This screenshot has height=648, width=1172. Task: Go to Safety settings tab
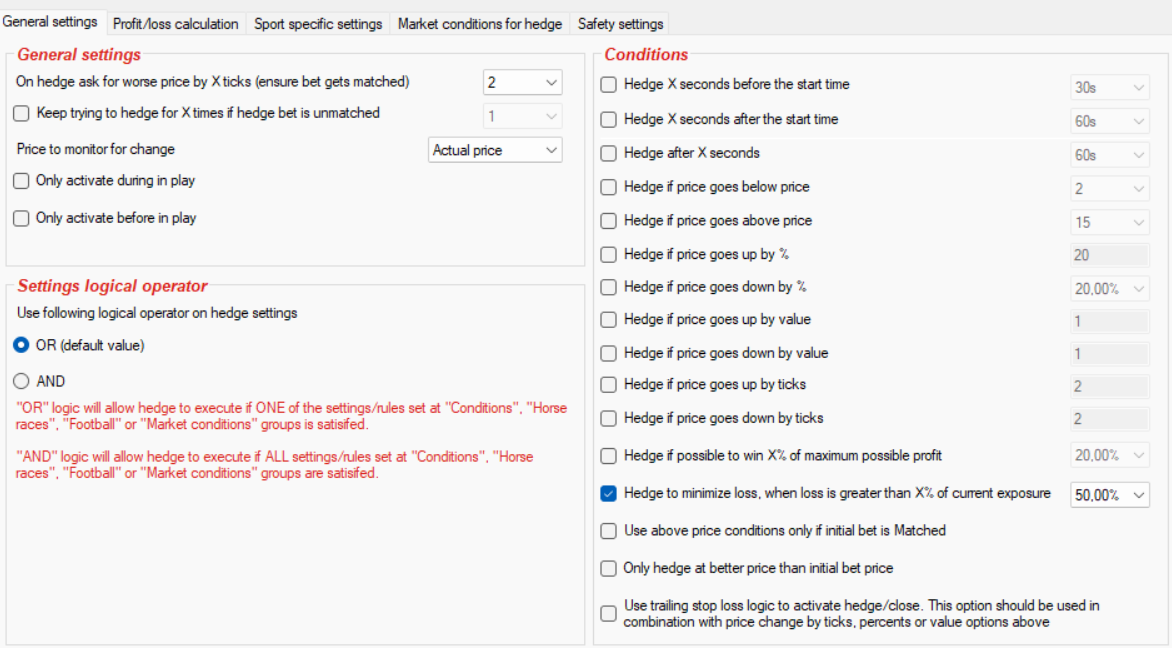620,24
